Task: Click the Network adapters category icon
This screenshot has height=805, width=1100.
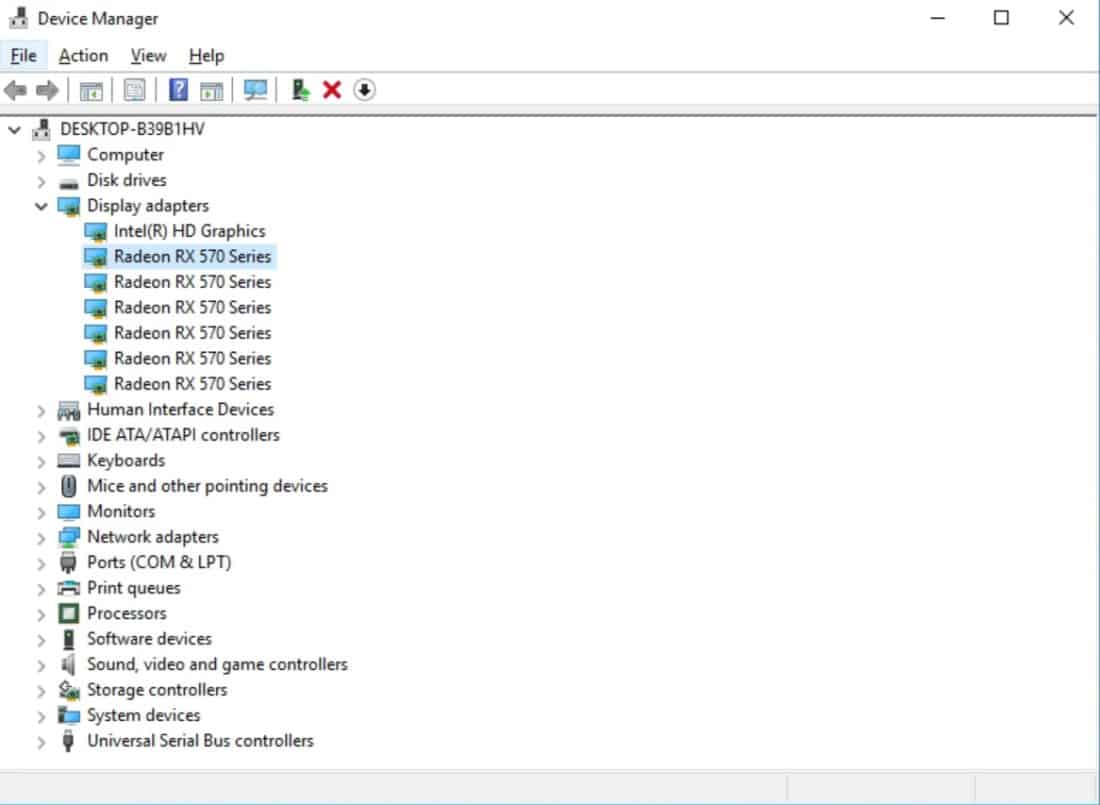Action: click(69, 537)
